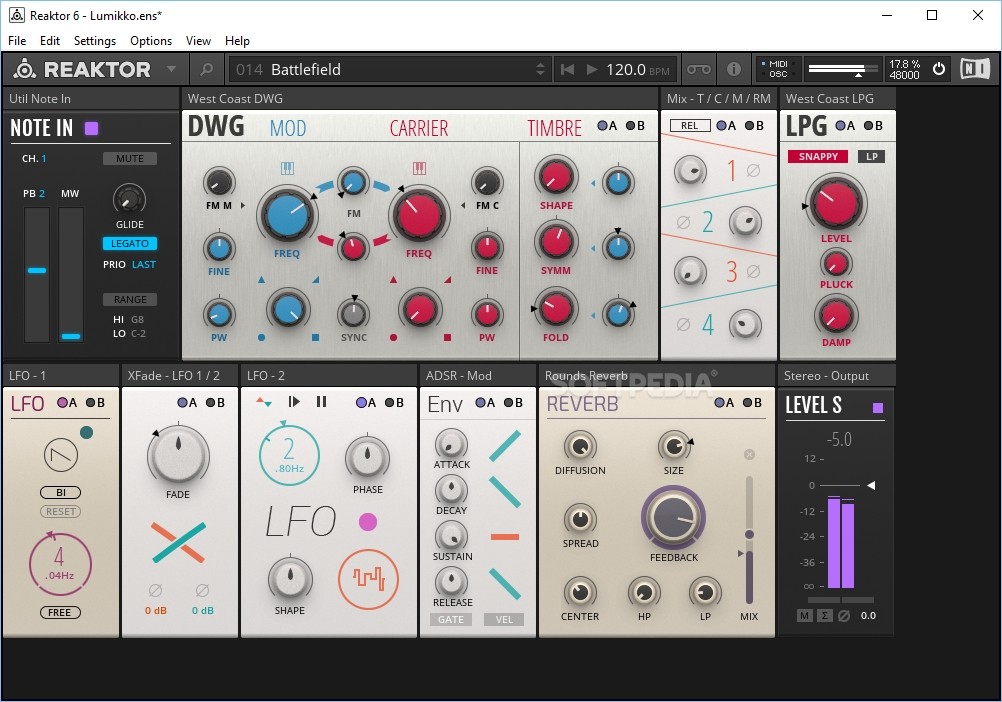Click the attack curve slope icon

[505, 446]
